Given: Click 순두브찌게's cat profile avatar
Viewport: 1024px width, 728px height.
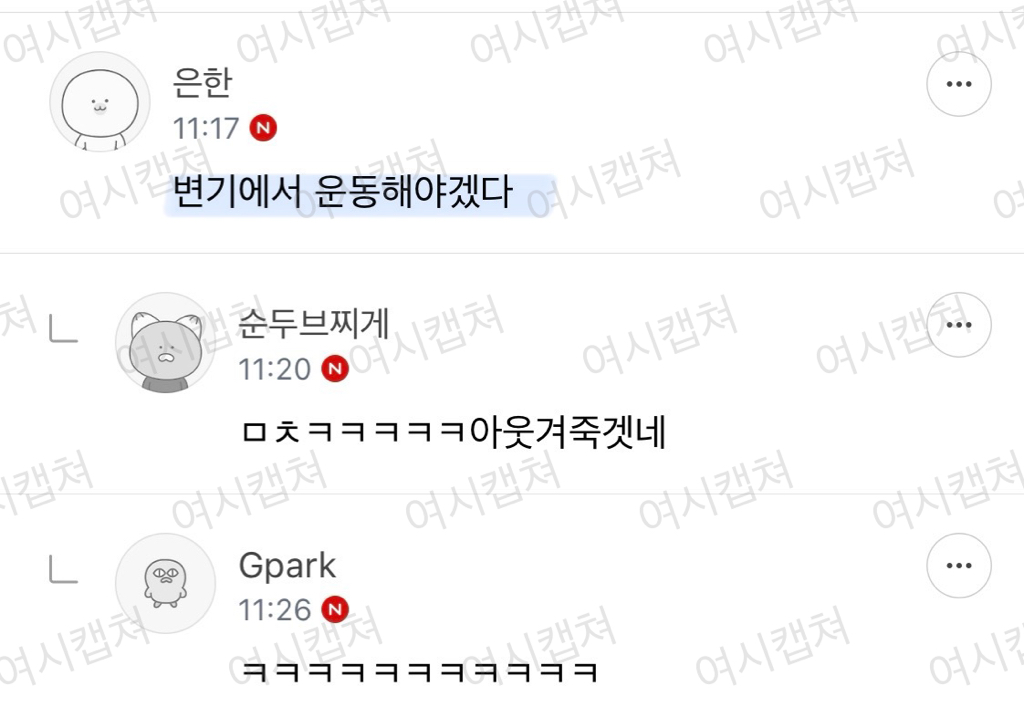Looking at the screenshot, I should coord(165,343).
